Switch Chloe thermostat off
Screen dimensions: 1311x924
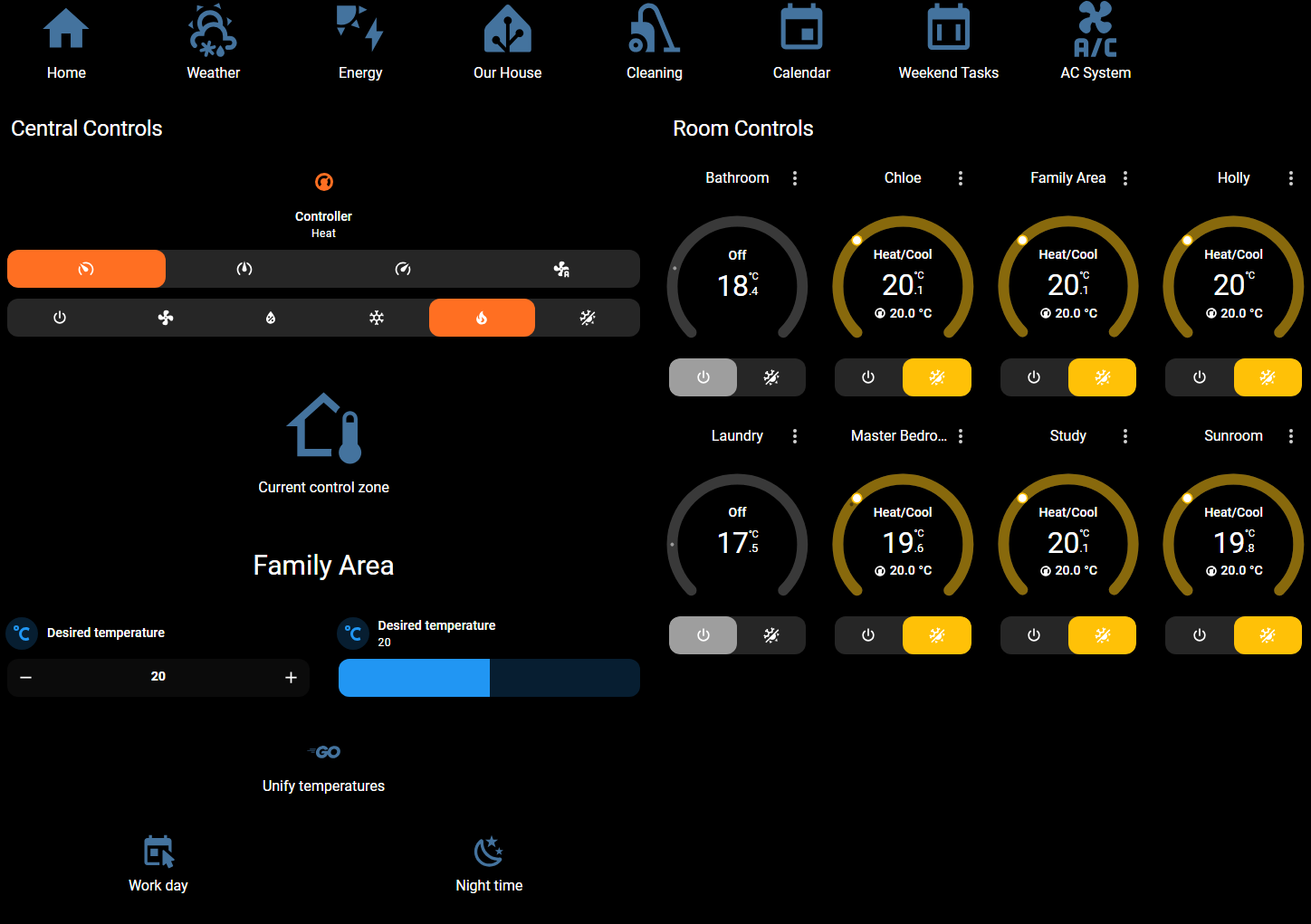(x=868, y=377)
